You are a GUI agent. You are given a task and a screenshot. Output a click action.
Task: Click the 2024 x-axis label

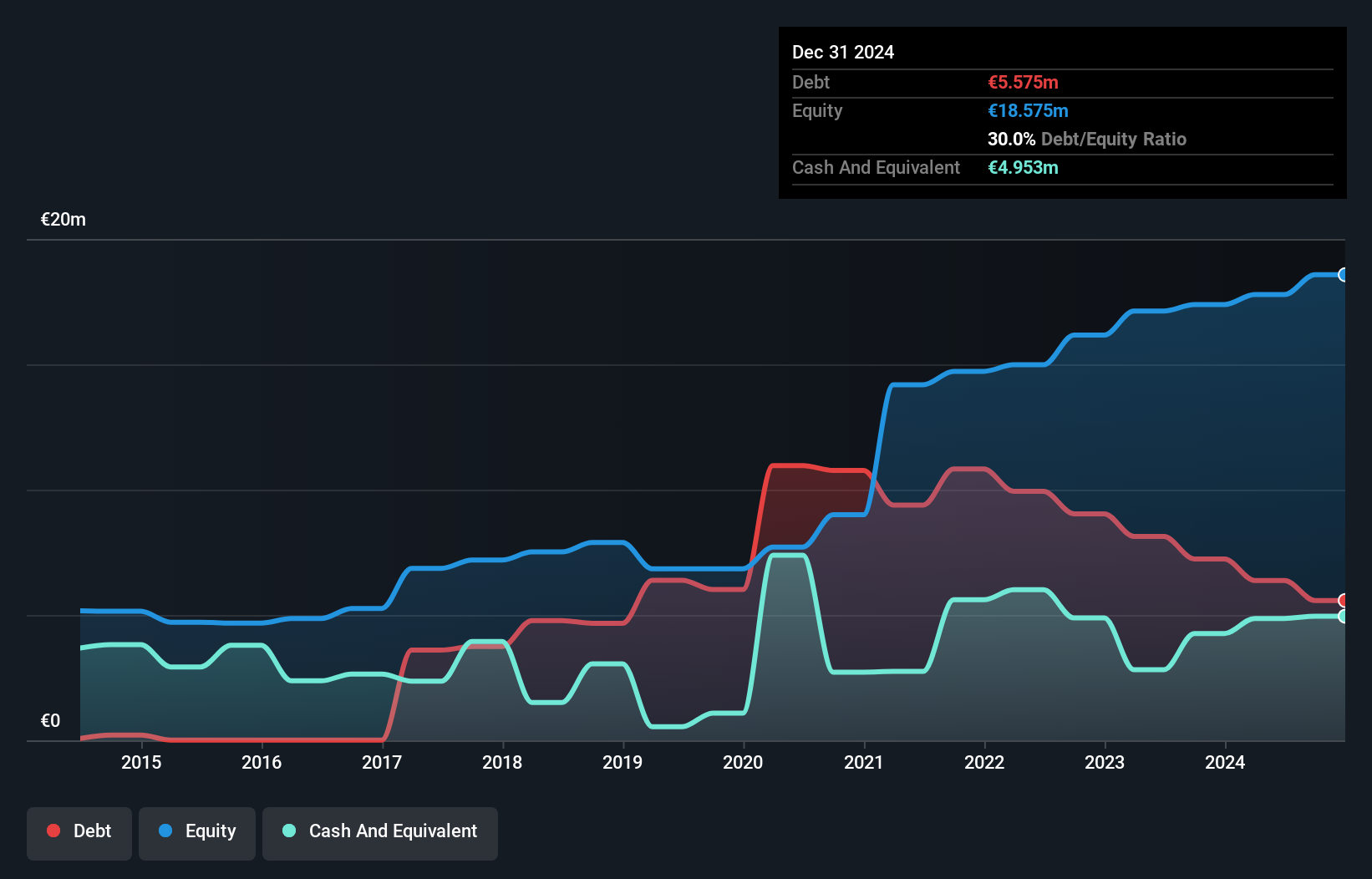pyautogui.click(x=1225, y=762)
